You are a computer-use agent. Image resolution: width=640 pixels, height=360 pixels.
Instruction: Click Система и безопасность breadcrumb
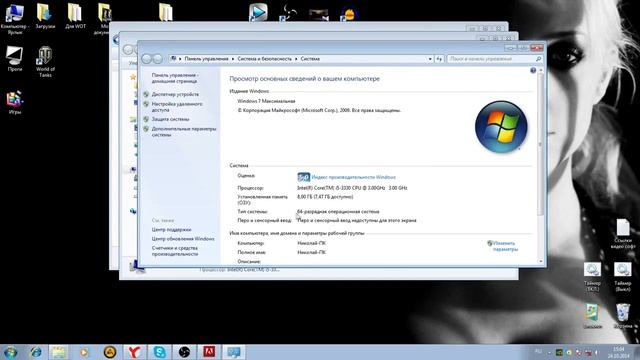[264, 59]
